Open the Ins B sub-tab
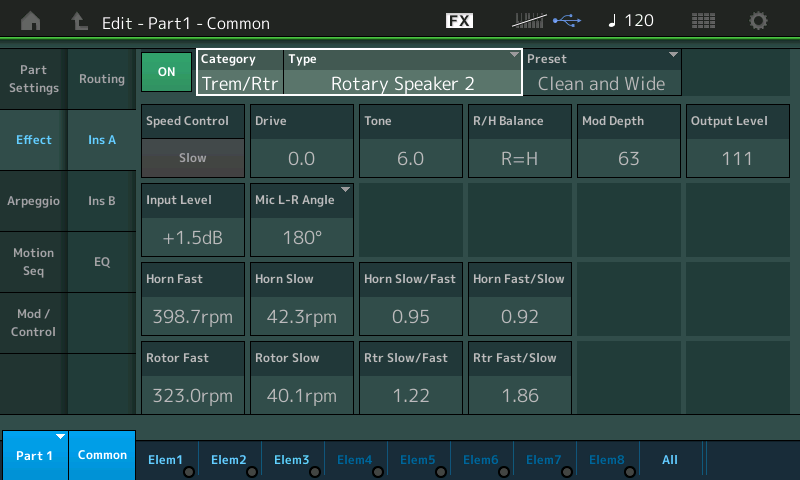Image resolution: width=800 pixels, height=480 pixels. 102,201
